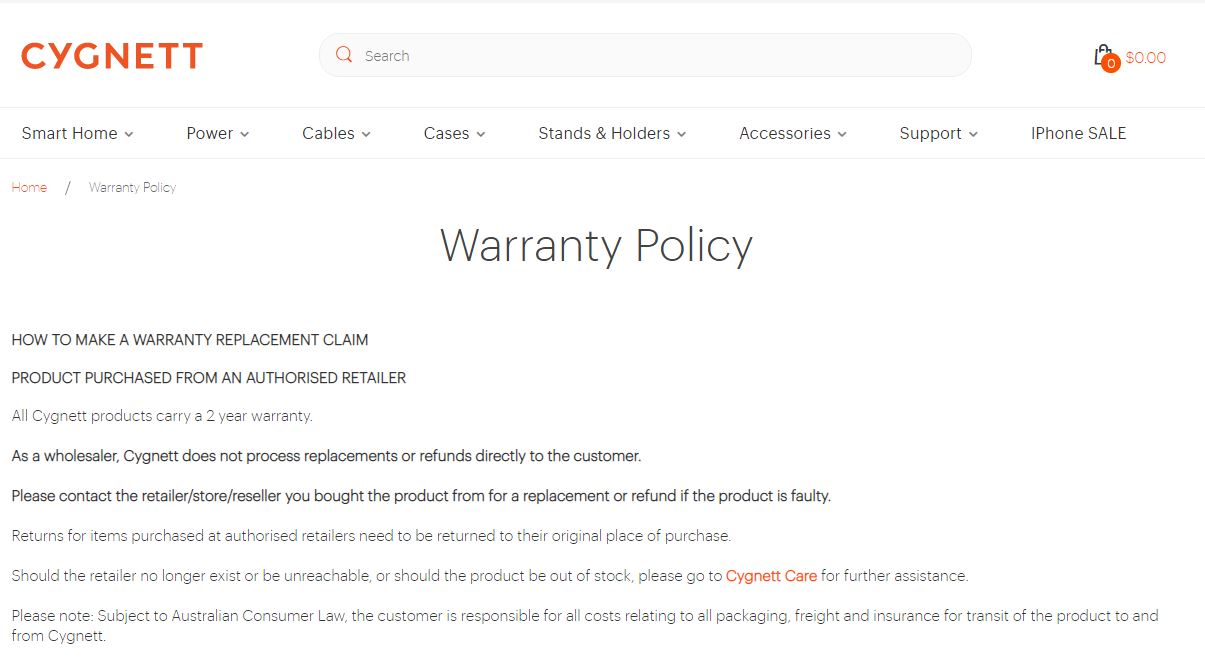Viewport: 1205px width, 669px height.
Task: Click the Home breadcrumb link
Action: tap(29, 187)
